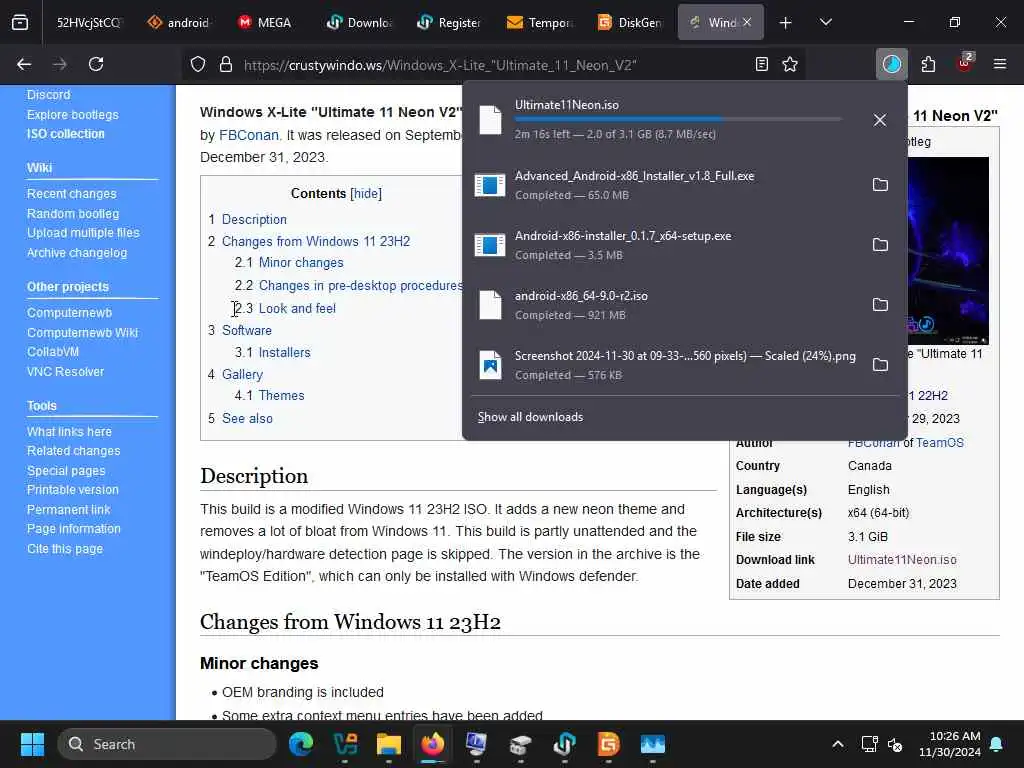Bookmark this page with the star icon
Image resolution: width=1024 pixels, height=768 pixels.
point(790,65)
